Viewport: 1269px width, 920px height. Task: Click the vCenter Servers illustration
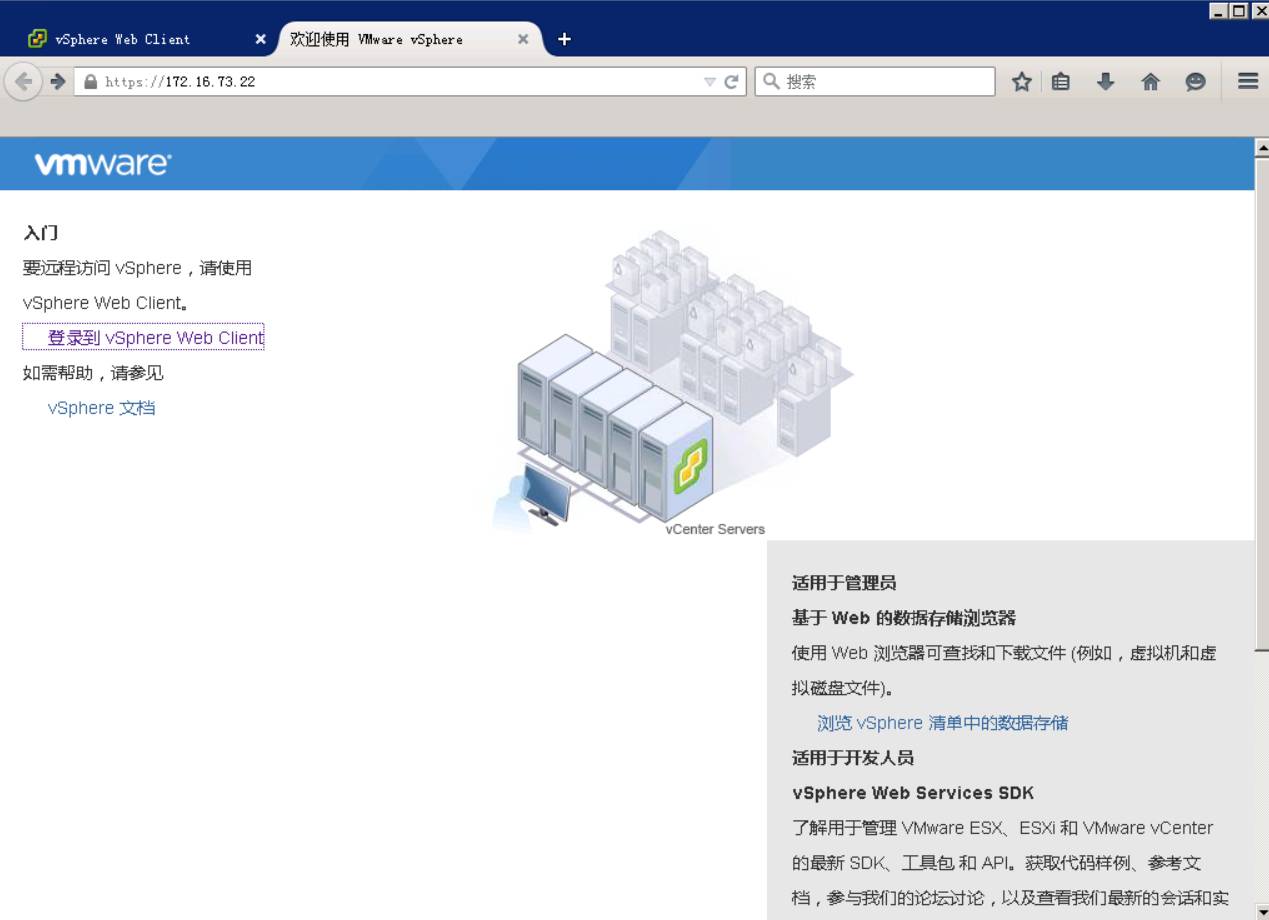pyautogui.click(x=673, y=383)
